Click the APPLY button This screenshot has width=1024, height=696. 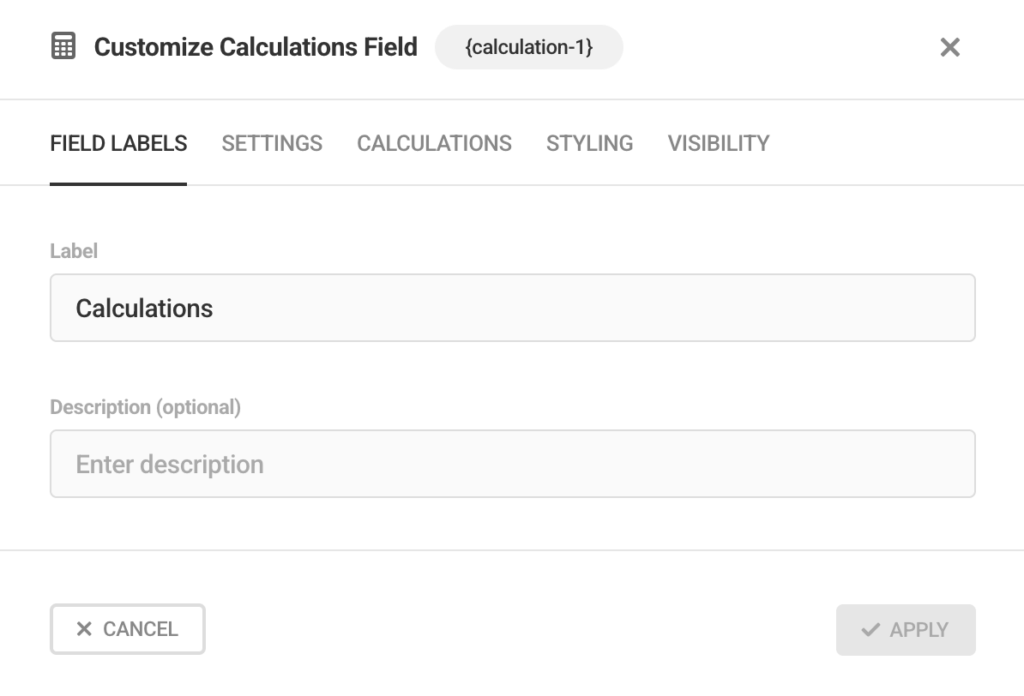point(905,629)
